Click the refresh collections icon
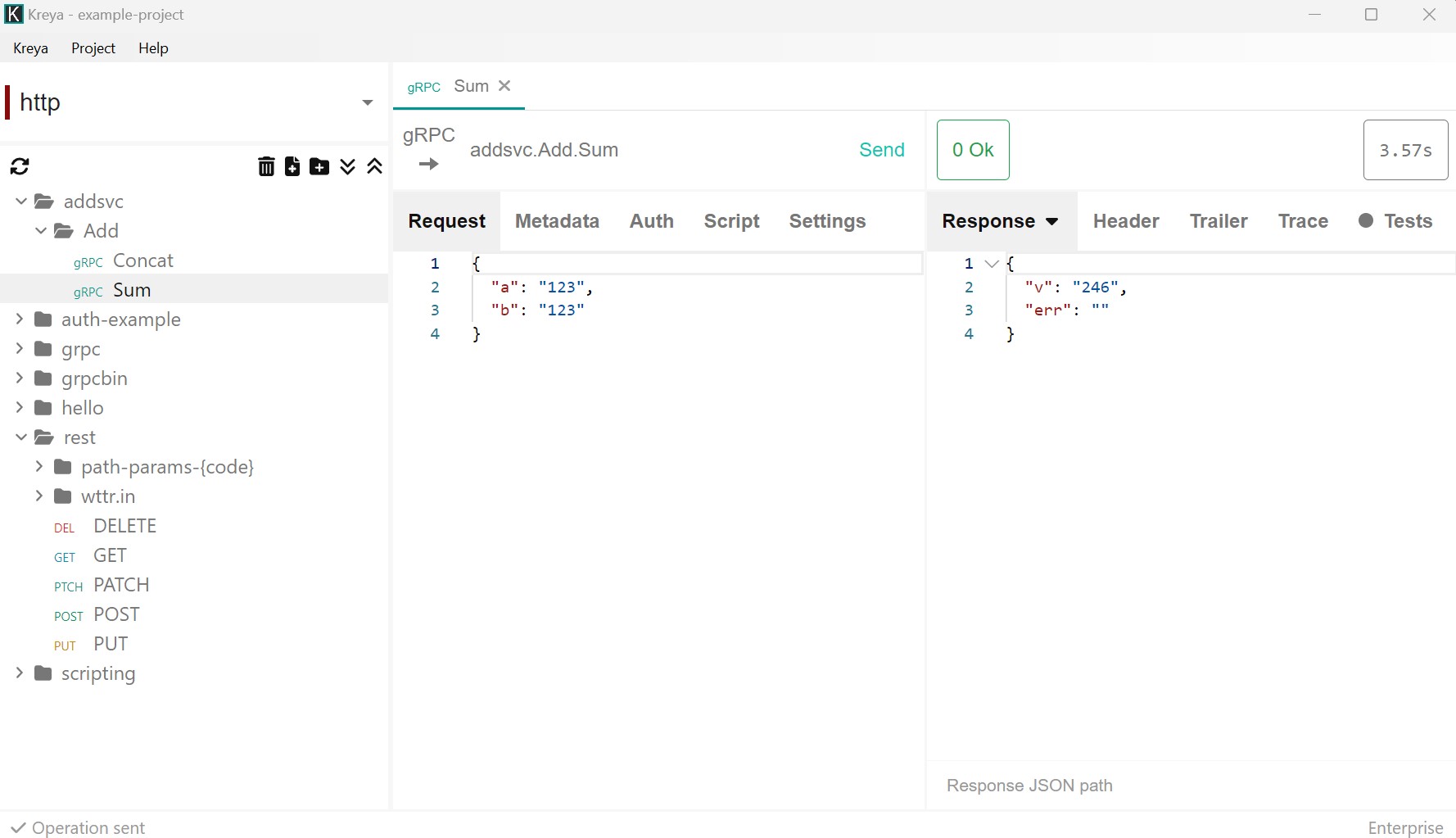 [19, 166]
